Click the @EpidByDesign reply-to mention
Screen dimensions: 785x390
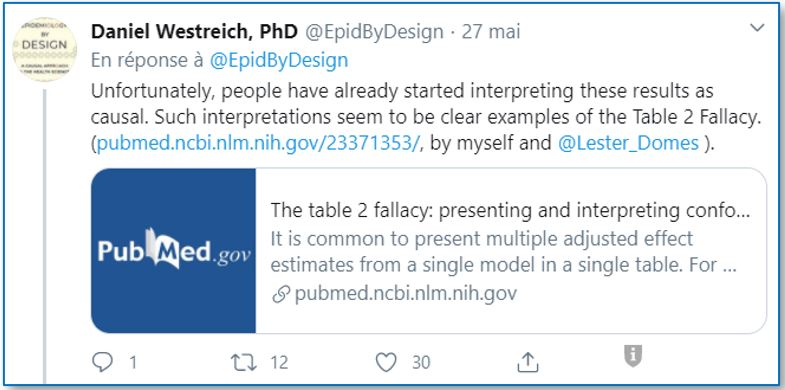(x=279, y=61)
